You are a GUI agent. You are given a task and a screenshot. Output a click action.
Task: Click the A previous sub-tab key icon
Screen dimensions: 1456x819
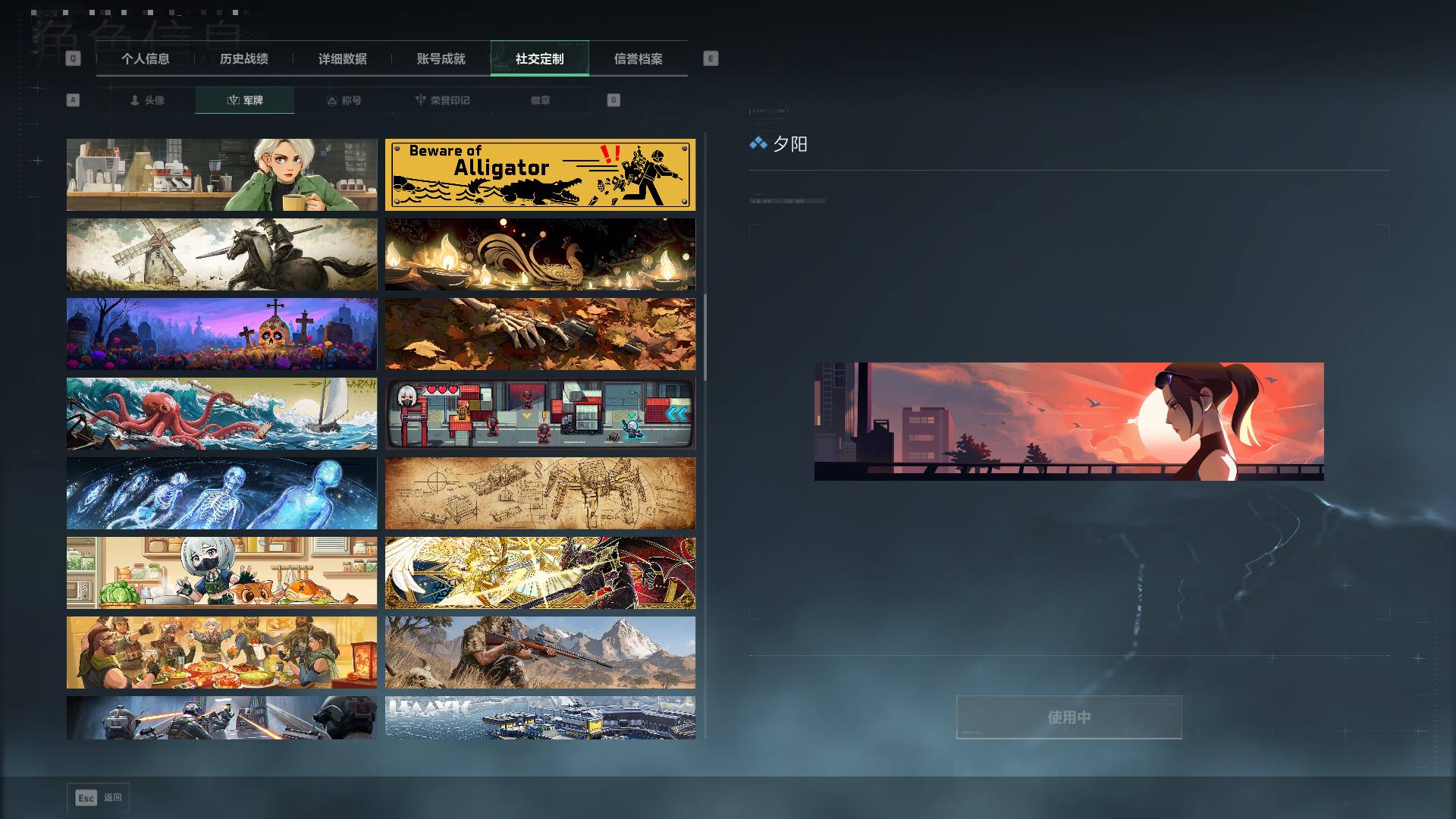[73, 100]
